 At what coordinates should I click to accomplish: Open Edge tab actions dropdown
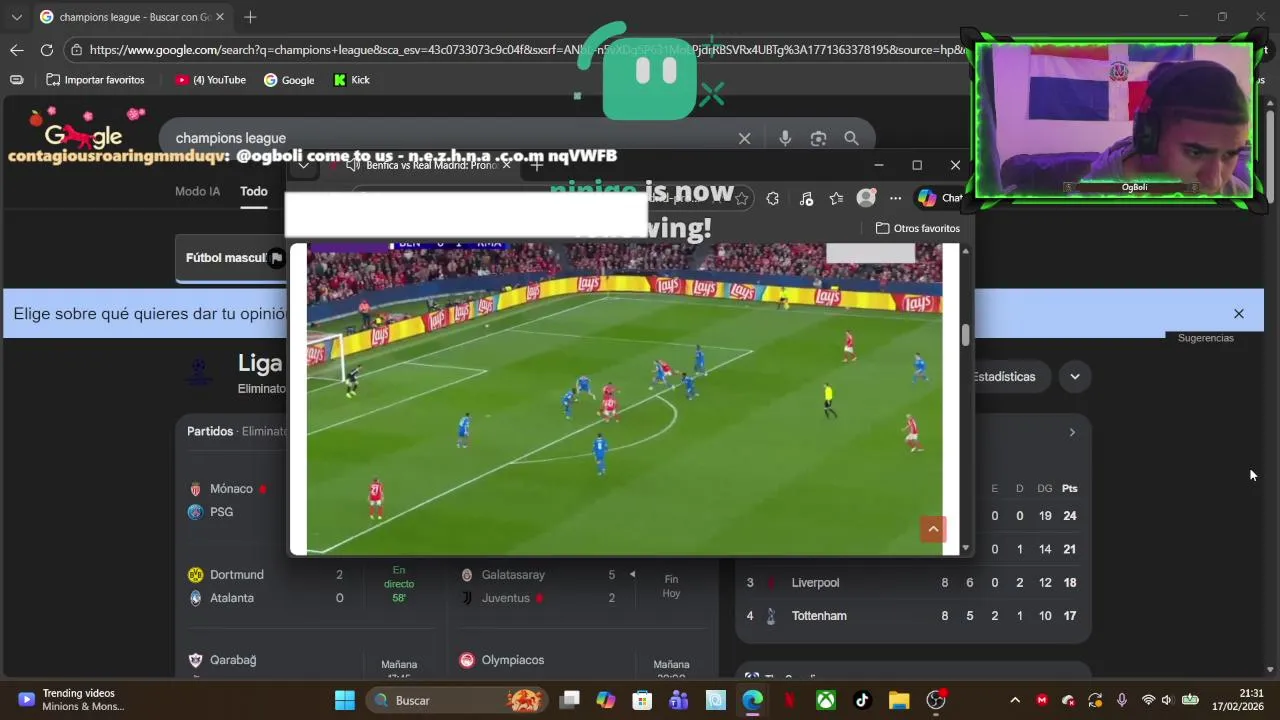pyautogui.click(x=303, y=165)
